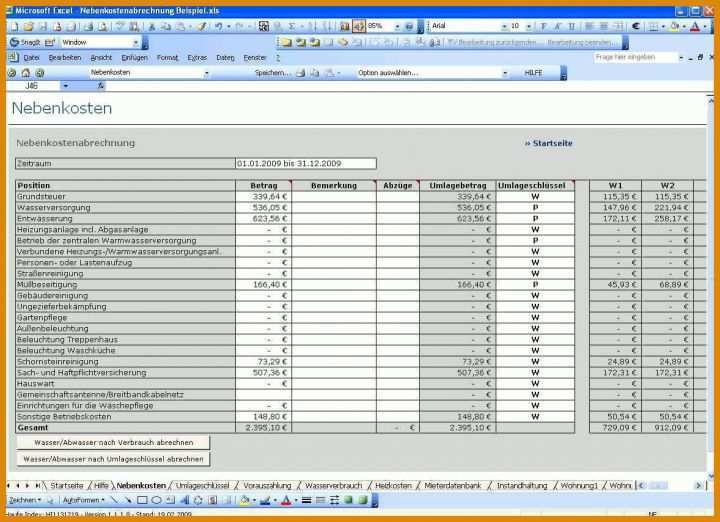720x522 pixels.
Task: Select the Rectangle drawing tool
Action: click(x=142, y=500)
